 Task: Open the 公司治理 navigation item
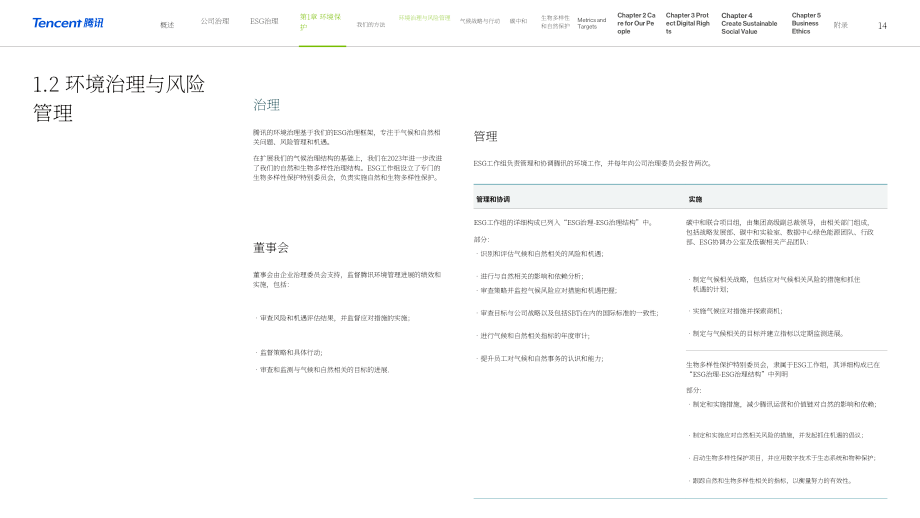tap(215, 21)
